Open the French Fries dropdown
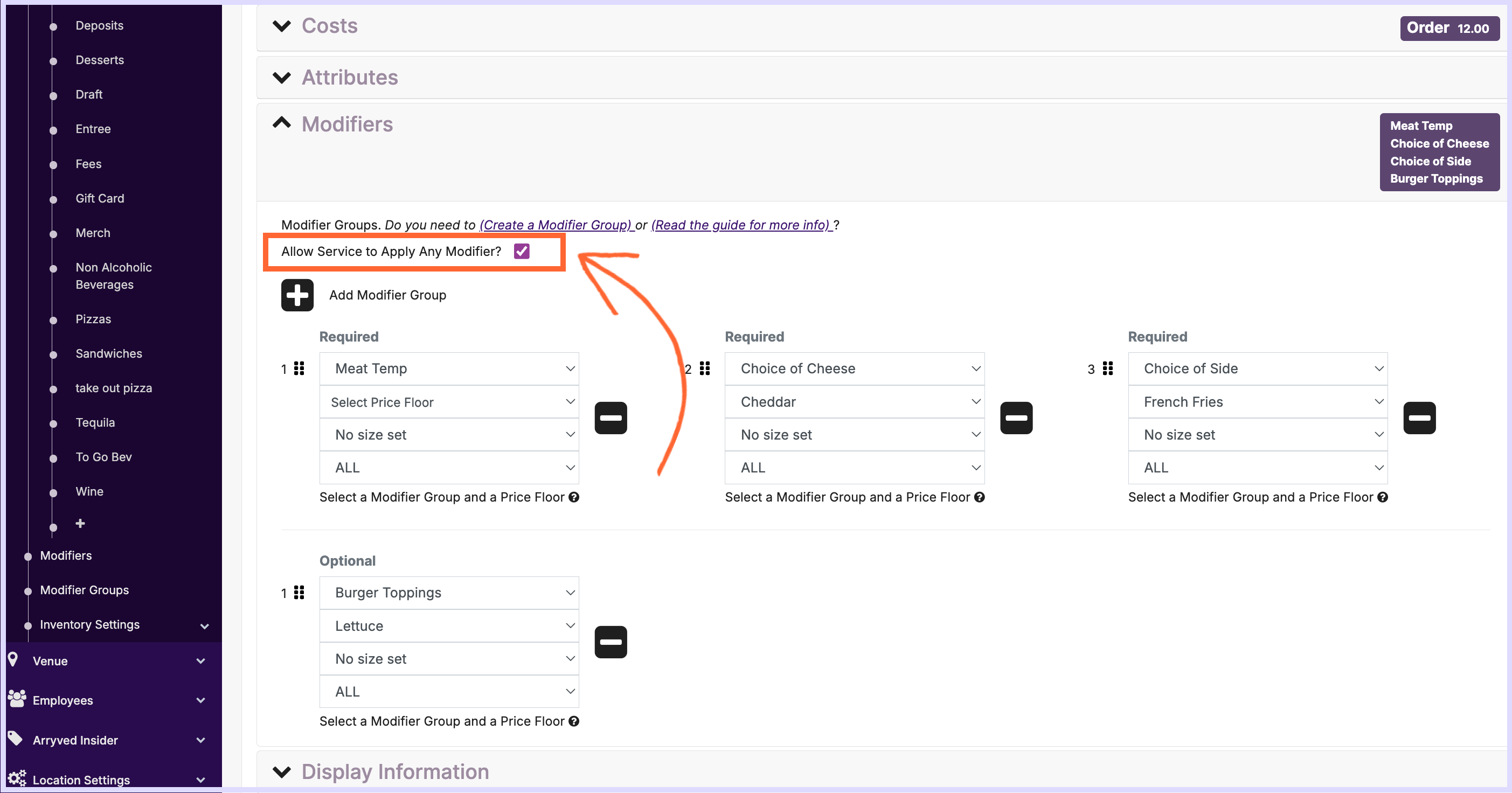Viewport: 1512px width, 793px height. point(1257,402)
